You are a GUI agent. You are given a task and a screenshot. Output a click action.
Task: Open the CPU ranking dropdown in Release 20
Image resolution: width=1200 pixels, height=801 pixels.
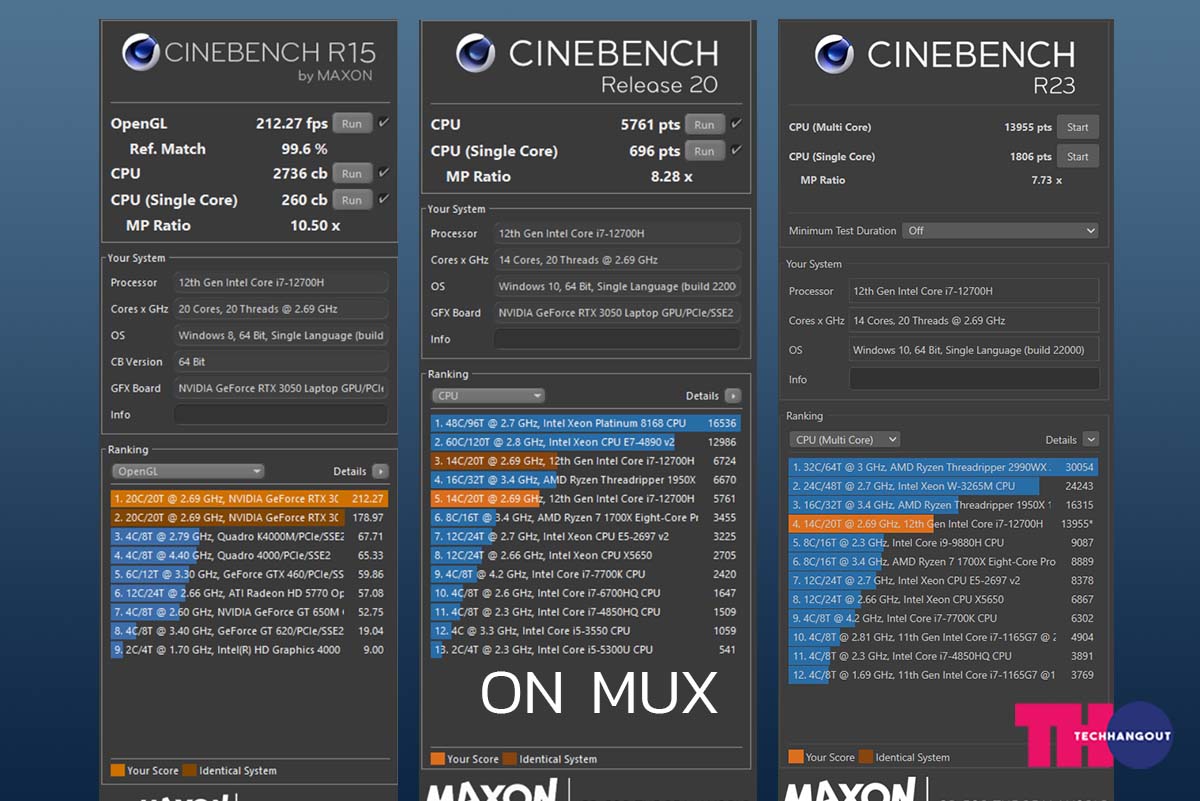[x=489, y=396]
